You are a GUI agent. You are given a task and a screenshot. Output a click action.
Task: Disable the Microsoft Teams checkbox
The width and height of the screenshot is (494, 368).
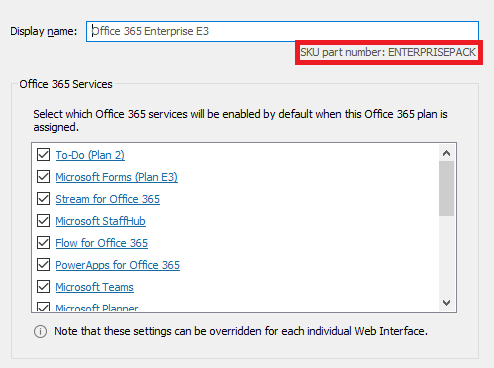(43, 287)
